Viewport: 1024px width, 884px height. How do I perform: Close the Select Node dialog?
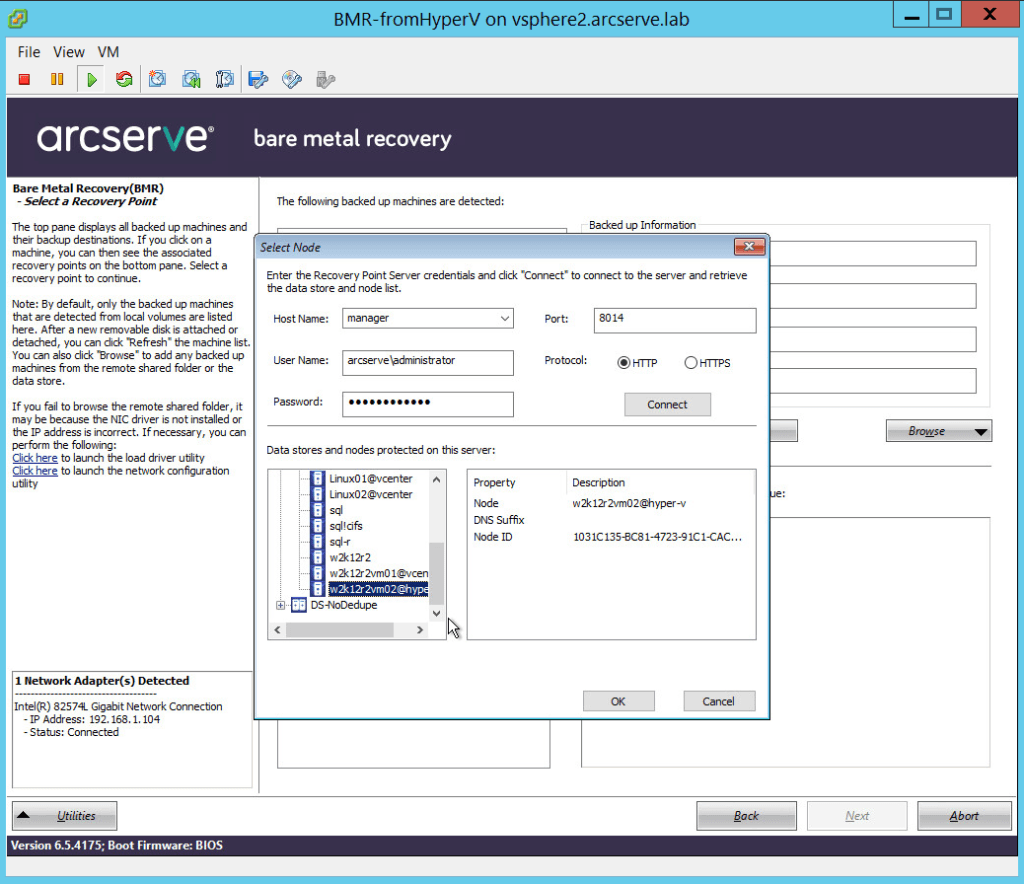[749, 247]
